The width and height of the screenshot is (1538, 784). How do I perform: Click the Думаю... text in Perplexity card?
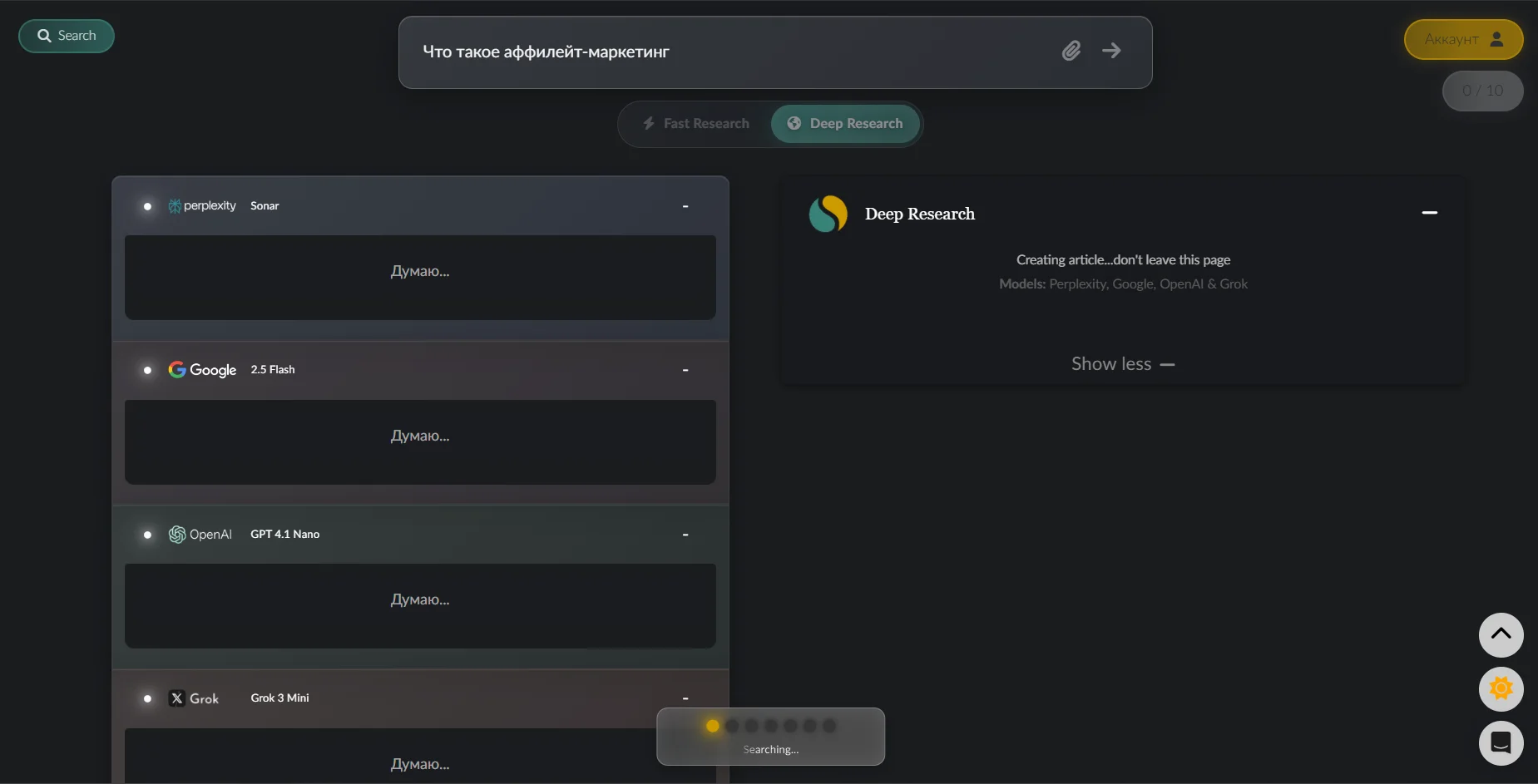420,271
